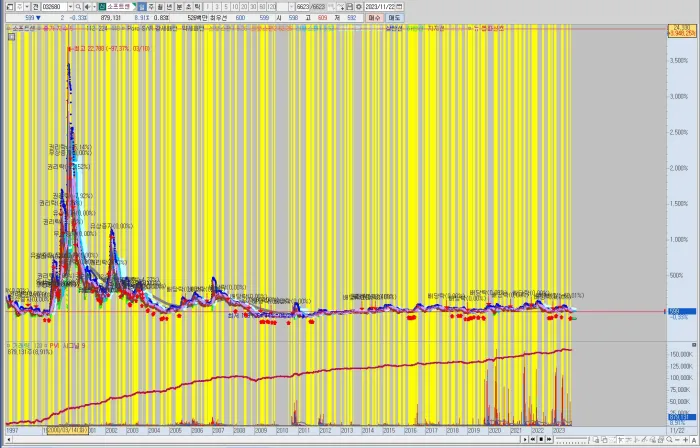Image resolution: width=700 pixels, height=448 pixels.
Task: Click the date field 2023/11/22
Action: click(x=379, y=7)
